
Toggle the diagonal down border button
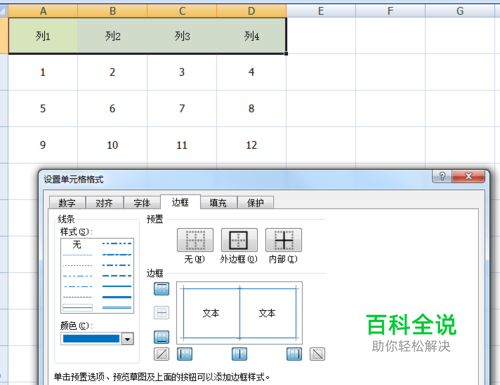(x=317, y=354)
